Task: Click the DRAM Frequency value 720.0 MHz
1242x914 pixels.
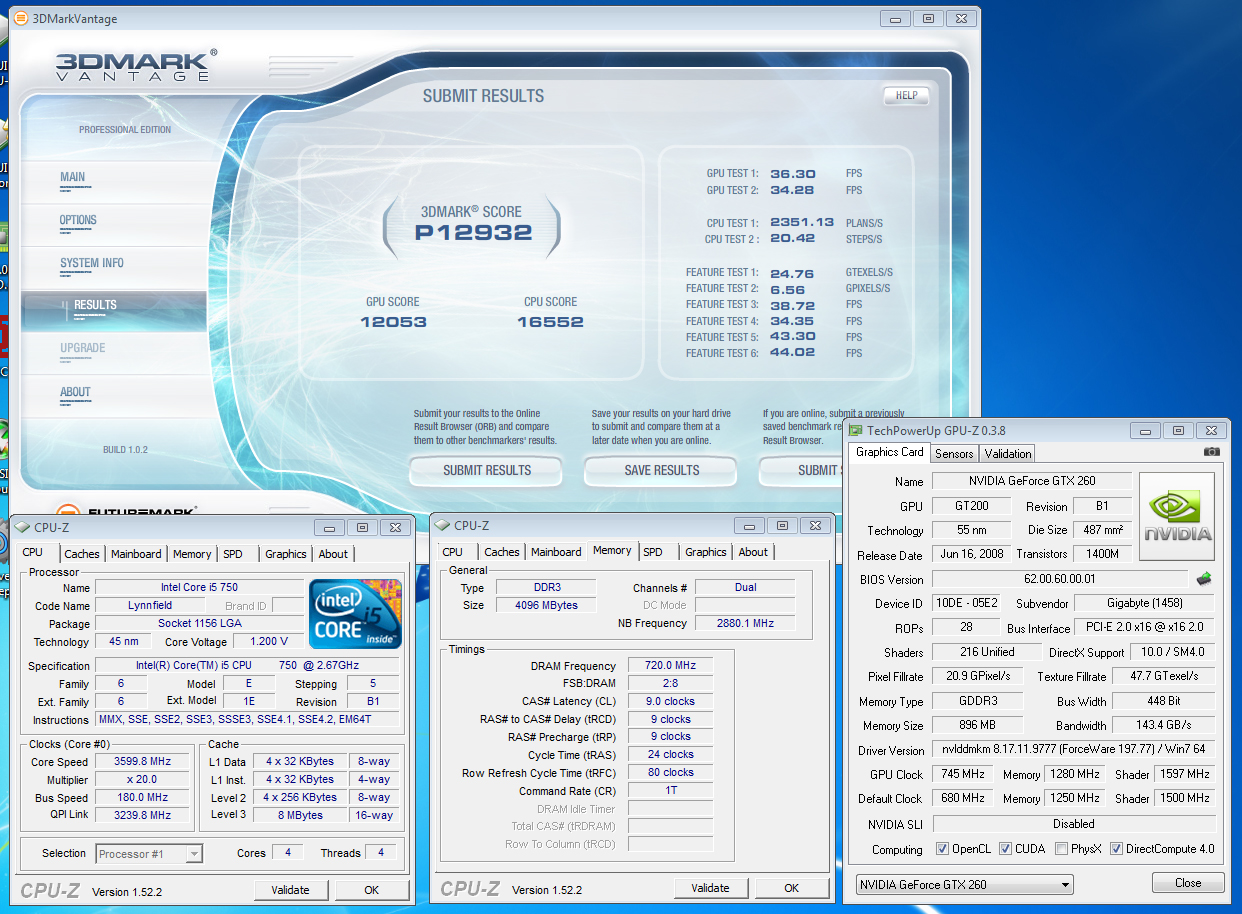Action: point(670,666)
